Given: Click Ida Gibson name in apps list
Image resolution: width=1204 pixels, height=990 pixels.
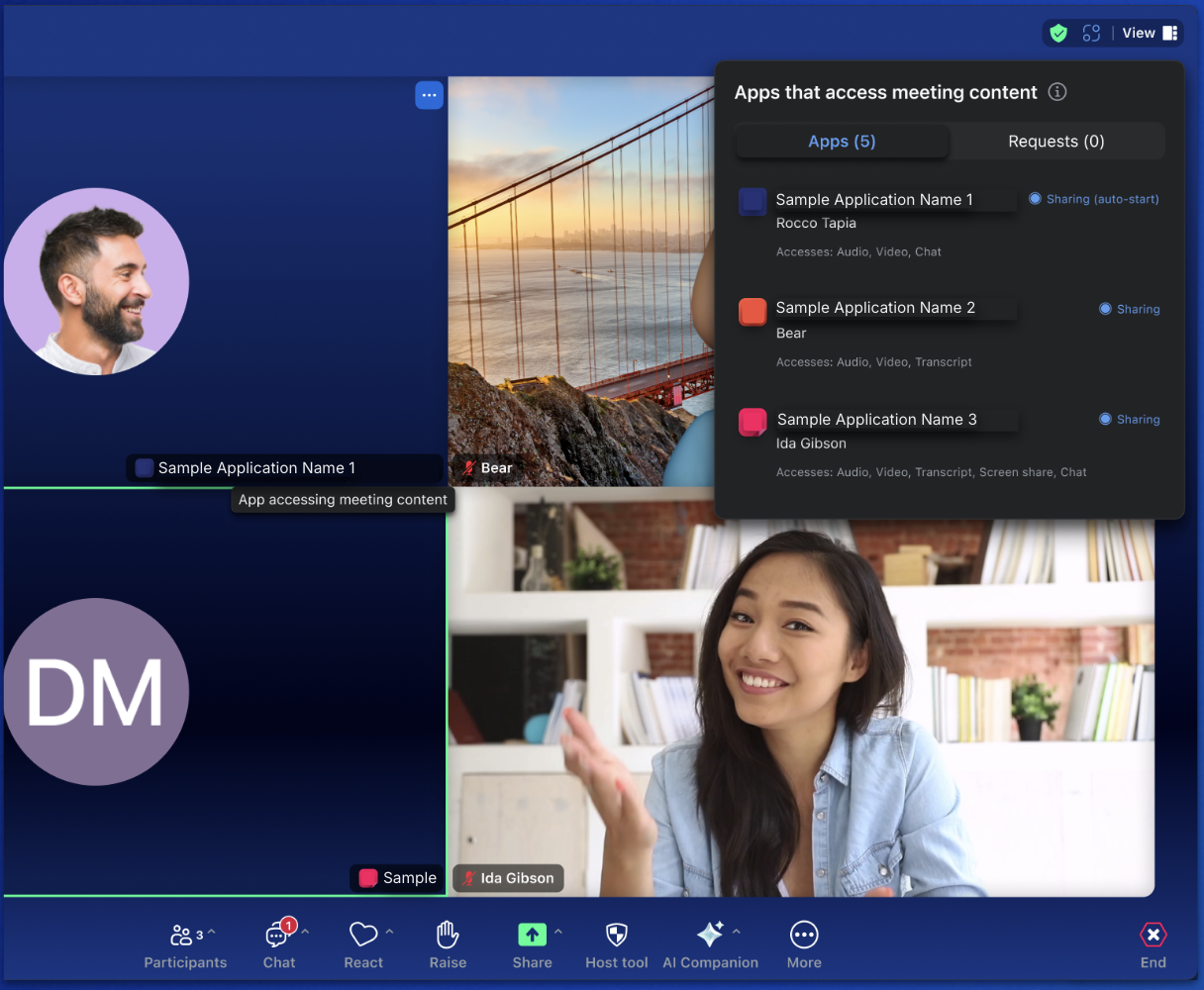Looking at the screenshot, I should pos(811,444).
